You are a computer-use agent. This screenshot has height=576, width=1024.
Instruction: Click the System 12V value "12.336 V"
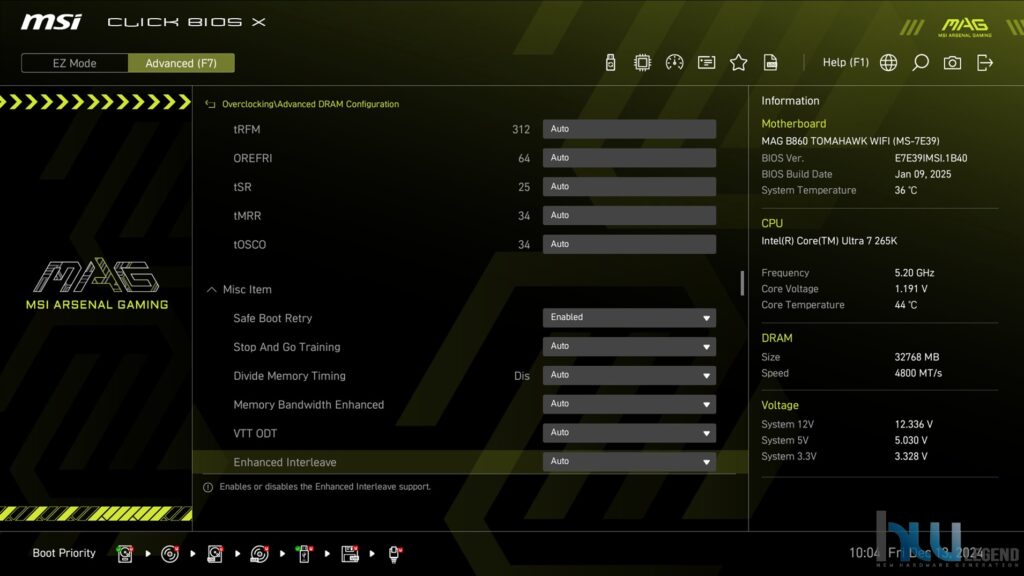click(x=914, y=424)
